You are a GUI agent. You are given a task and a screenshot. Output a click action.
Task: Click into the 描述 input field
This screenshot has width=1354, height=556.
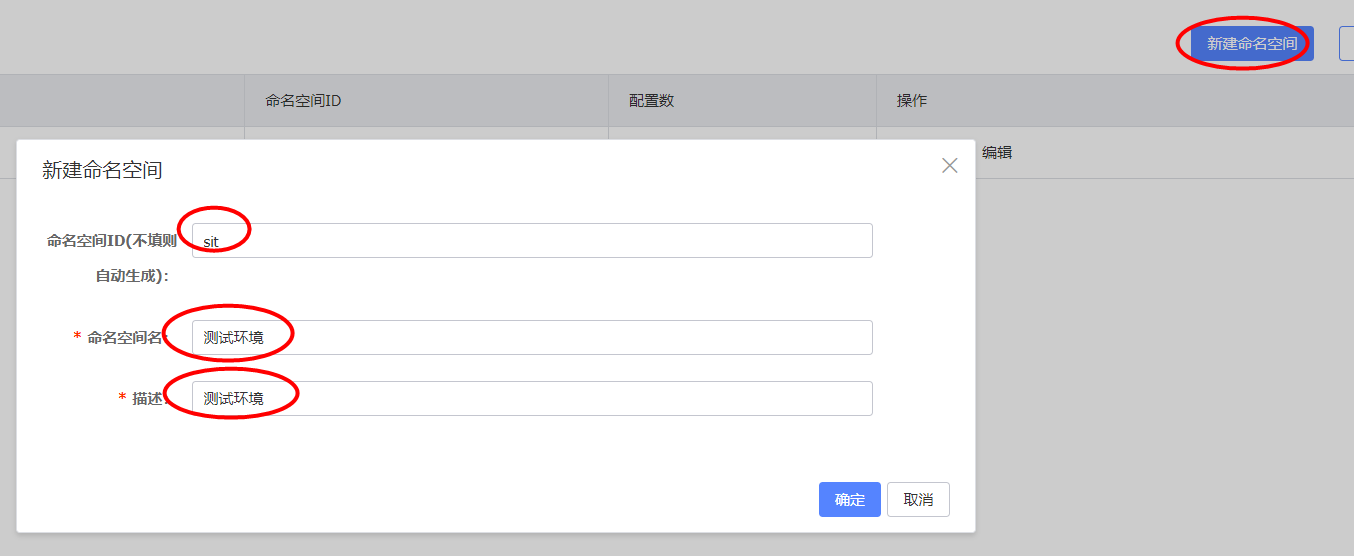(532, 398)
